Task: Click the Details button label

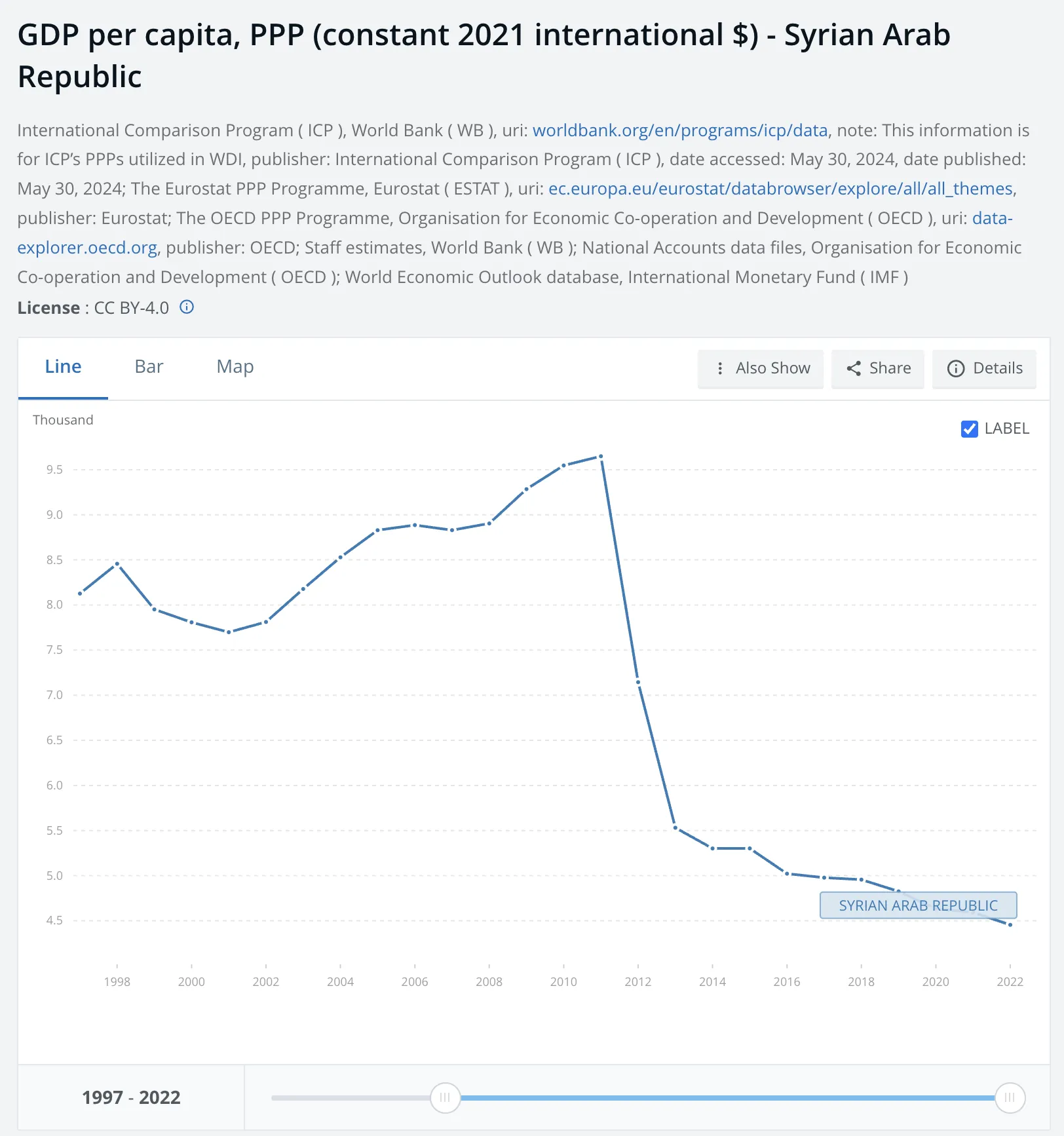Action: point(997,369)
